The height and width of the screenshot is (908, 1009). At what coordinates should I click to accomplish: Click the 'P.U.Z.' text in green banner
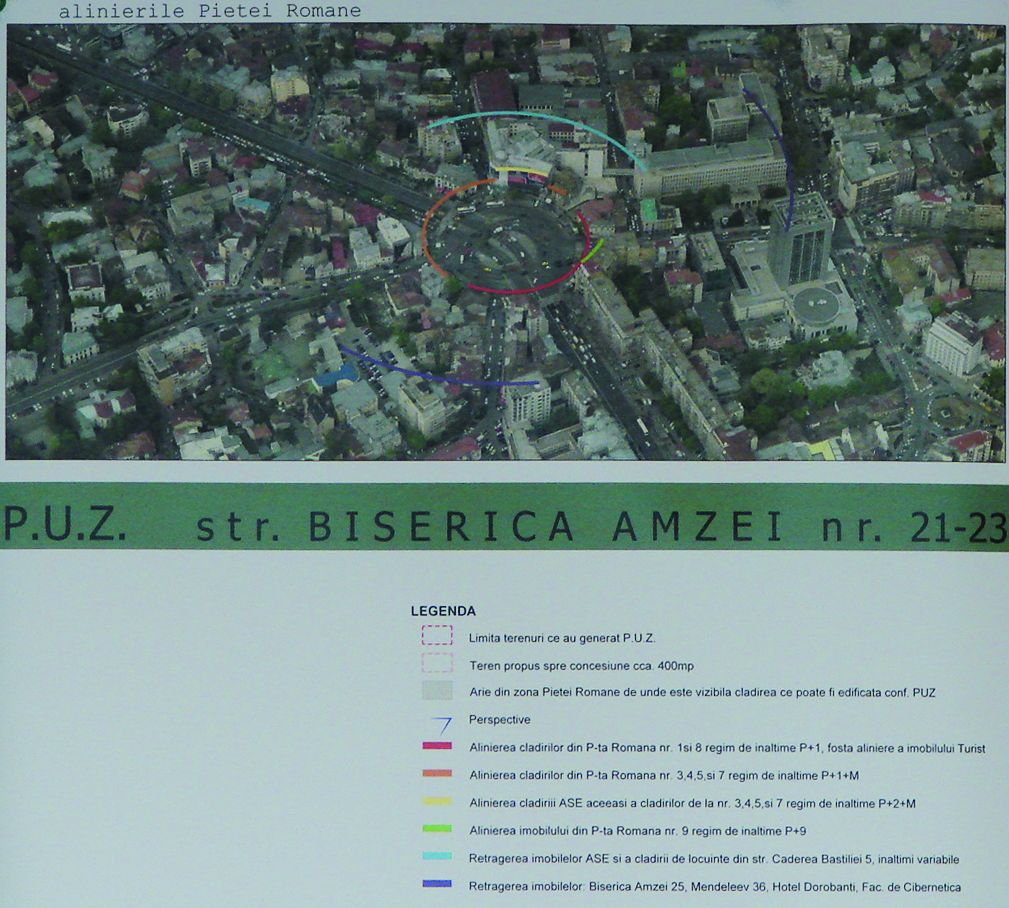[x=66, y=525]
